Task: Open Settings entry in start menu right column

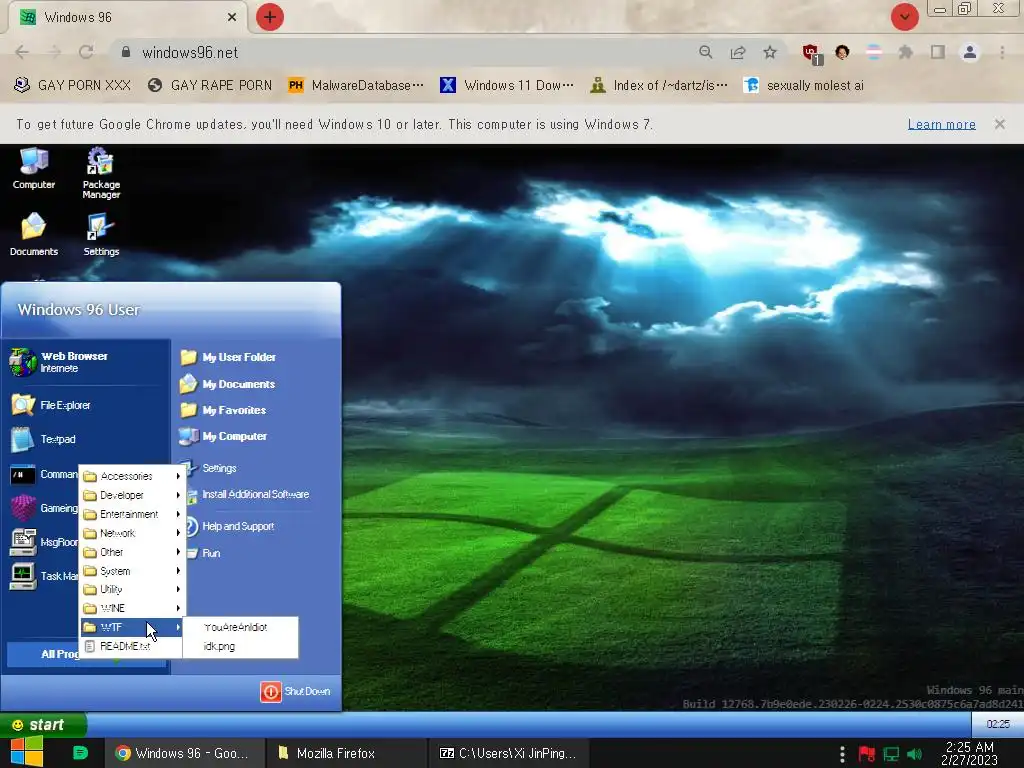Action: tap(210, 468)
